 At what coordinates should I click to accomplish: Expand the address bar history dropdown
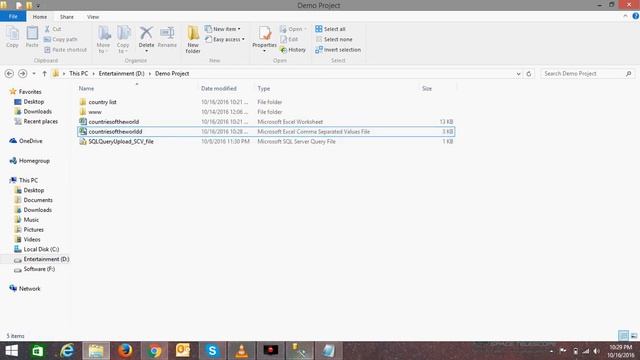(x=518, y=74)
